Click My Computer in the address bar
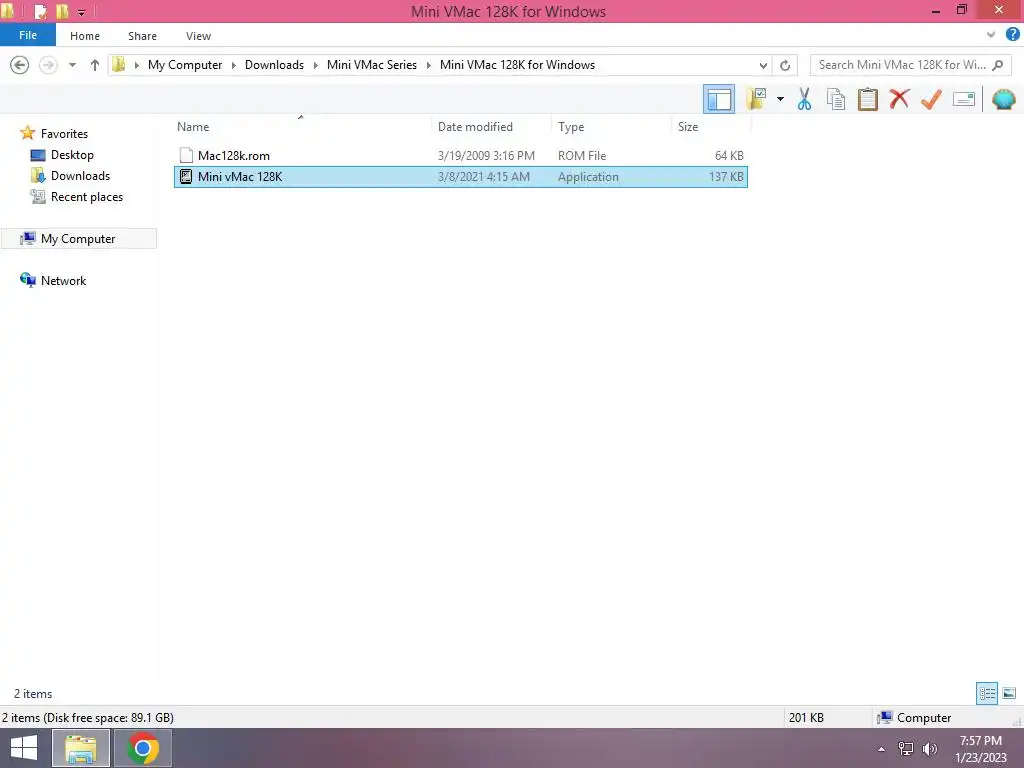1024x768 pixels. coord(185,65)
